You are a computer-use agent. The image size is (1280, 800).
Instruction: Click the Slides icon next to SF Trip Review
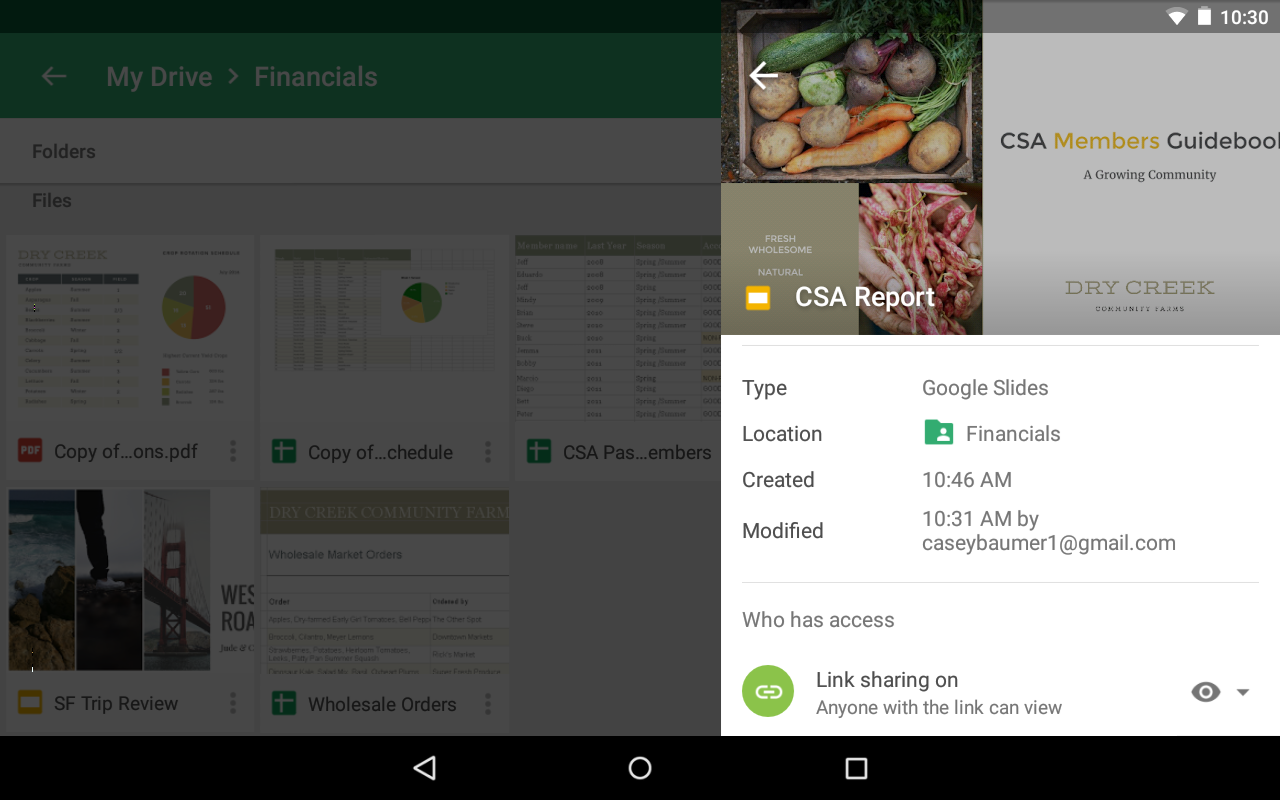(30, 703)
